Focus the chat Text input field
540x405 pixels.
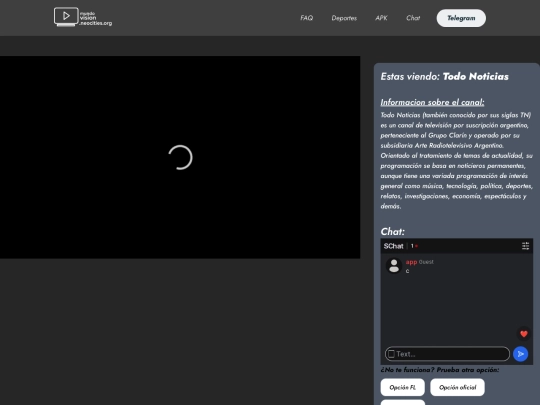pos(447,354)
